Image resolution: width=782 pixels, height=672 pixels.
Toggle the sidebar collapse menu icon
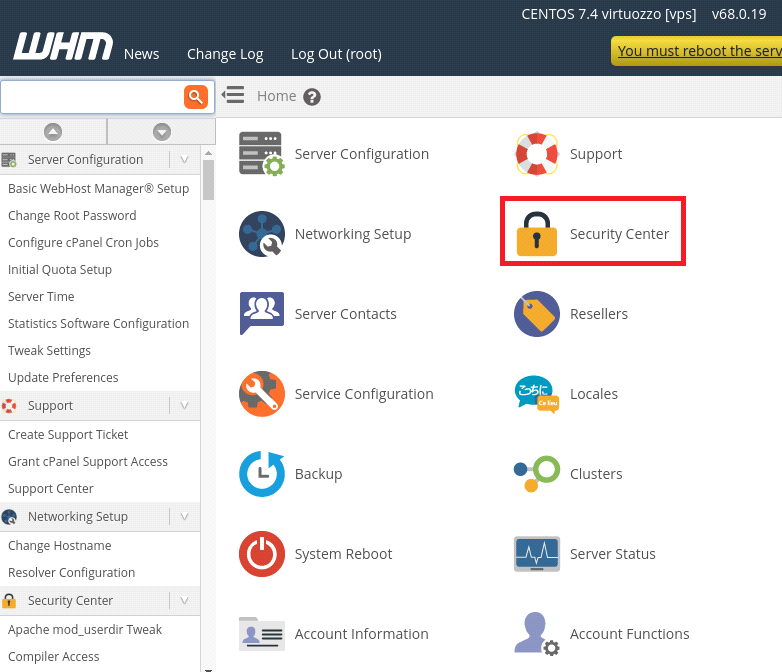[233, 95]
